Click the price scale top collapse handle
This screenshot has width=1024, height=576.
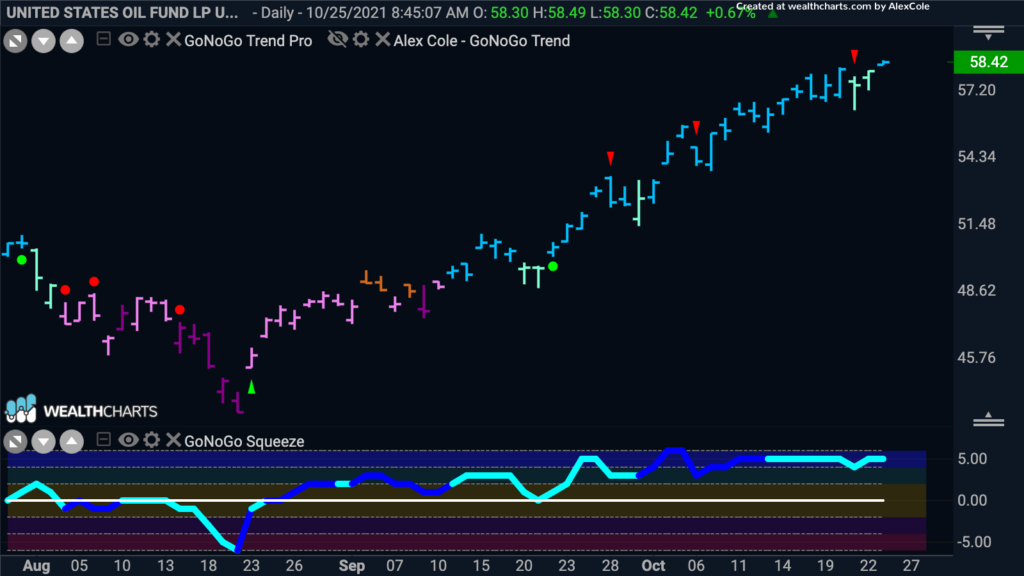point(988,33)
